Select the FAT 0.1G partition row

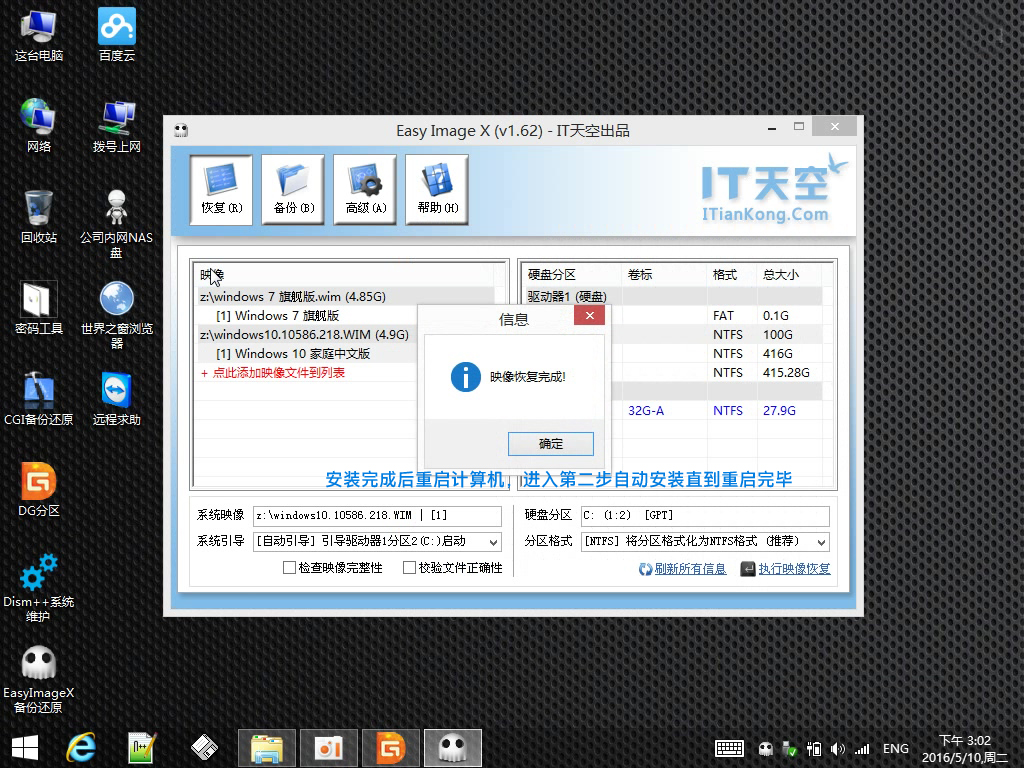point(718,315)
